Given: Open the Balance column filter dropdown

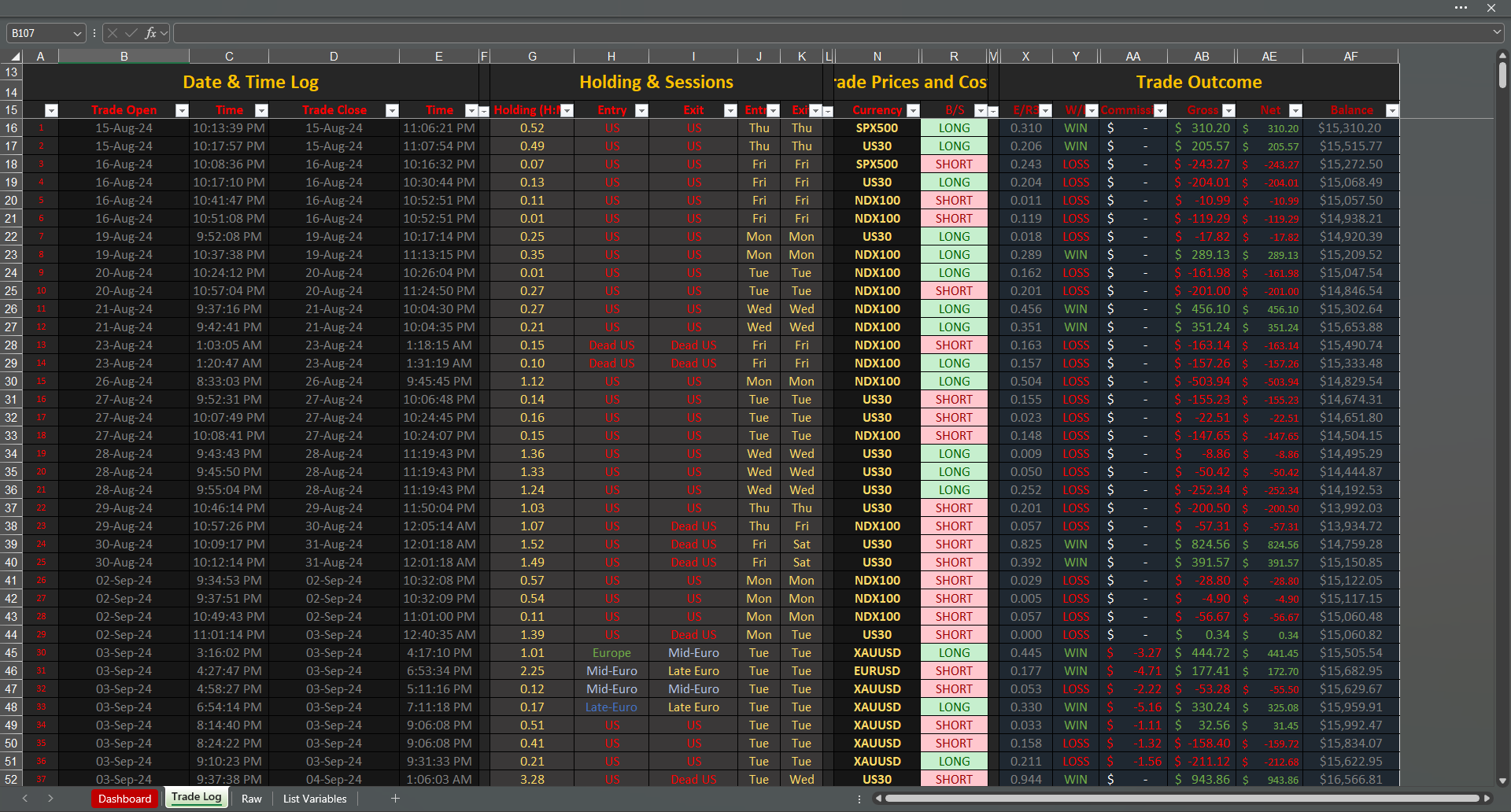Looking at the screenshot, I should [x=1391, y=111].
